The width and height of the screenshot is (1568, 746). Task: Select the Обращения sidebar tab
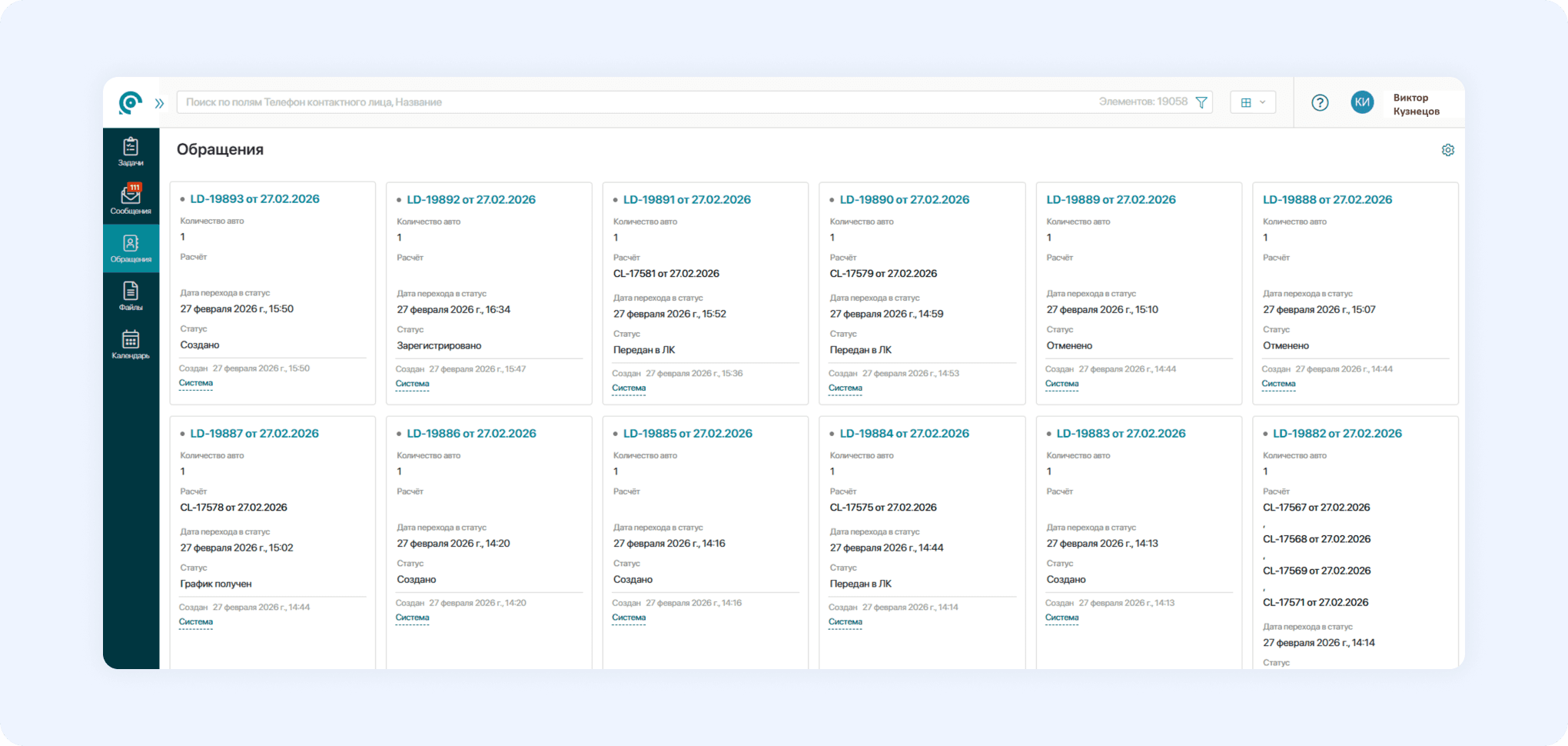(131, 248)
